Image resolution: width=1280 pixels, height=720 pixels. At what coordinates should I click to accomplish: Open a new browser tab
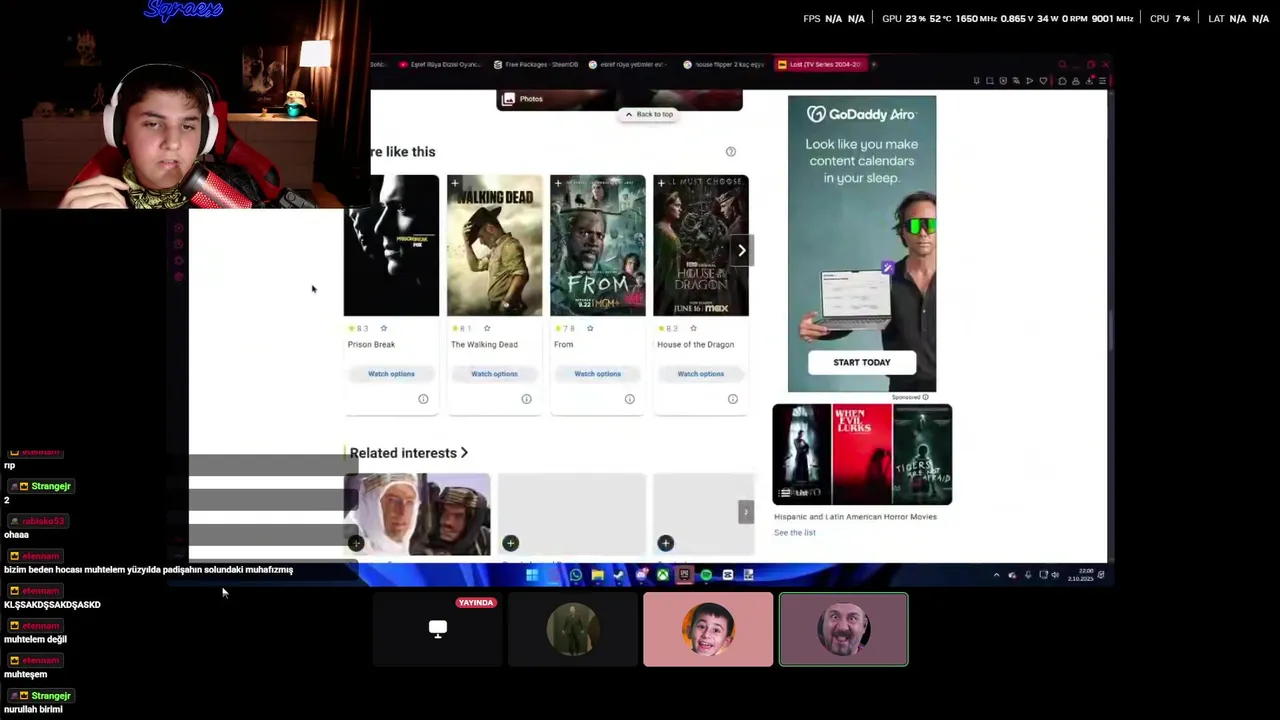[874, 64]
